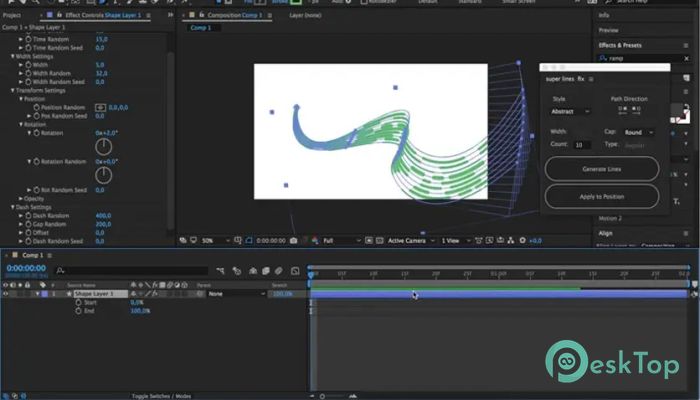This screenshot has width=700, height=400.
Task: Click the Dash Random value 400,0
Action: point(103,216)
